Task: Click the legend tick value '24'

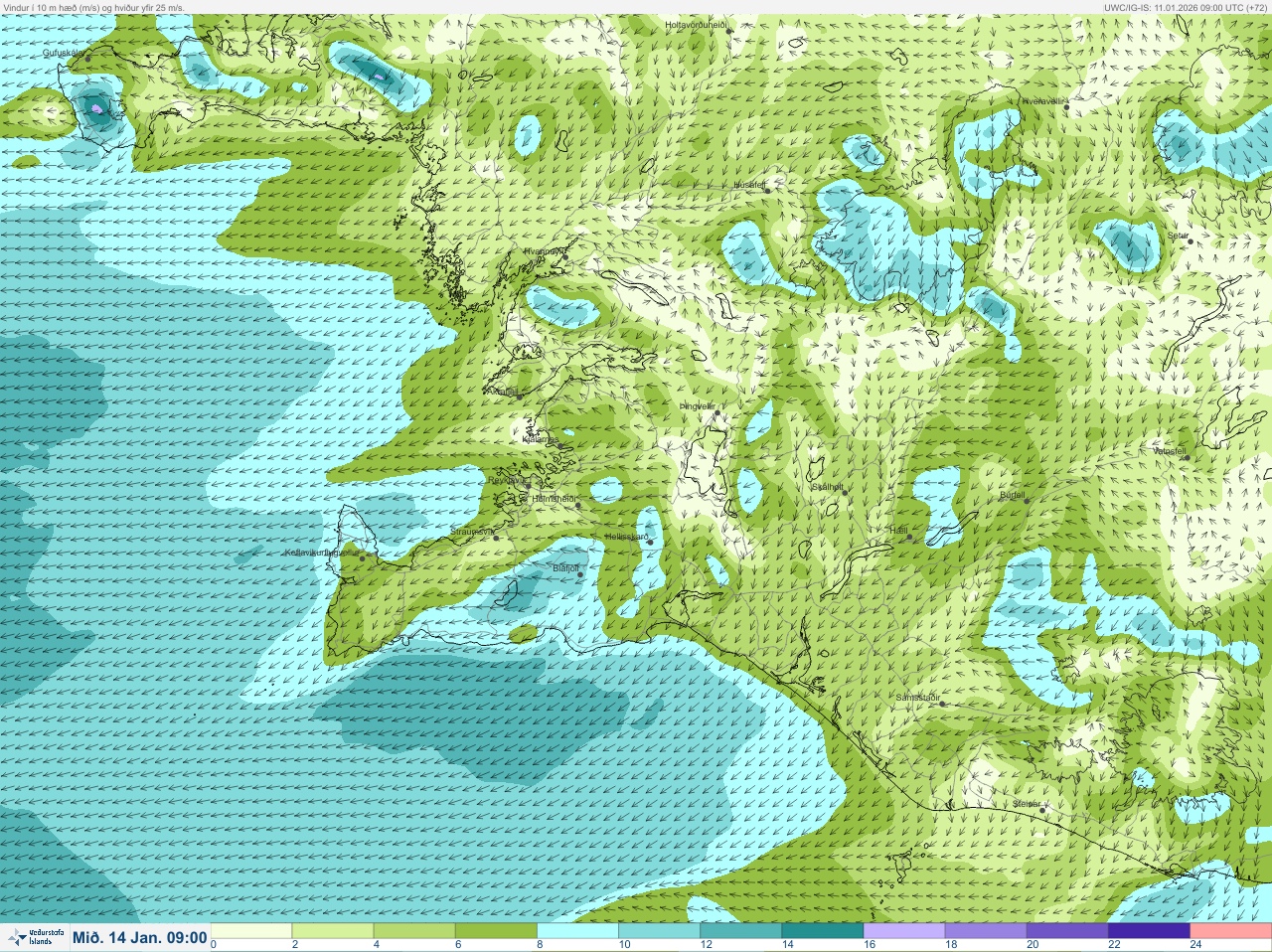Action: pos(1195,945)
